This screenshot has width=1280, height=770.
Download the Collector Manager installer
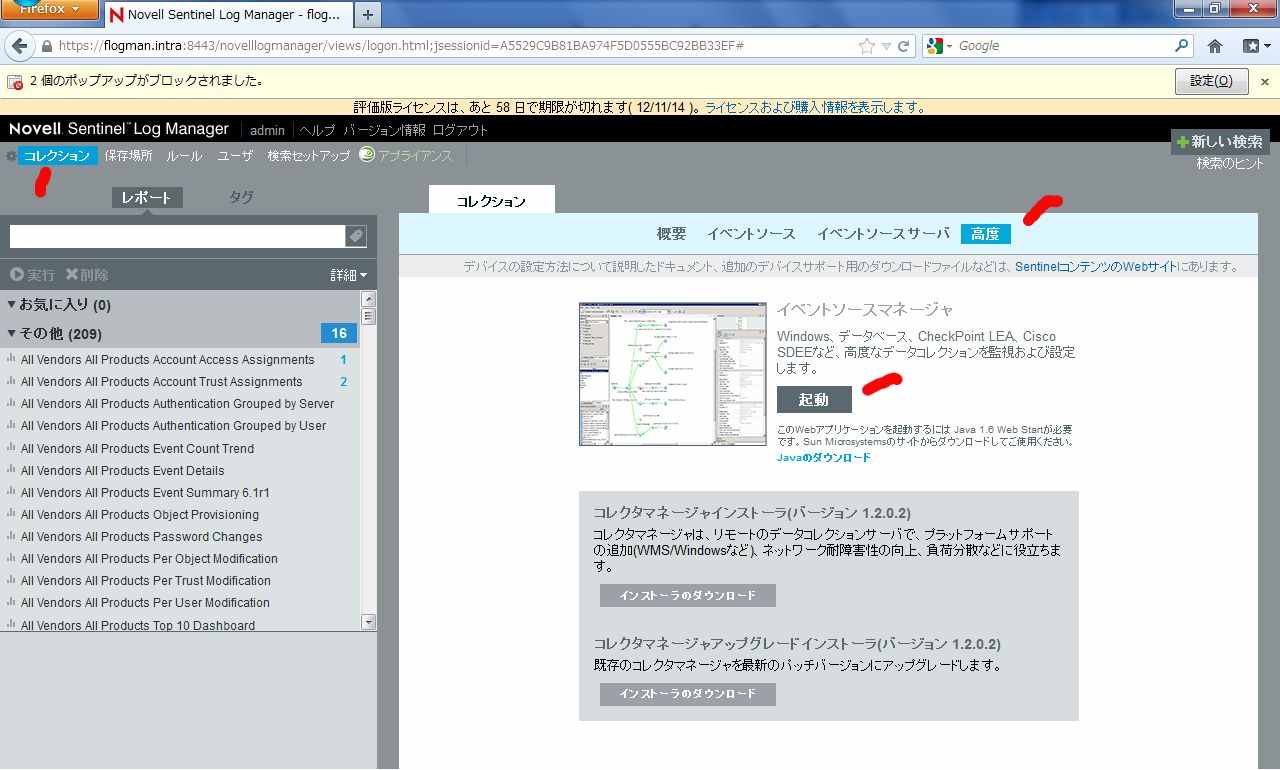688,596
